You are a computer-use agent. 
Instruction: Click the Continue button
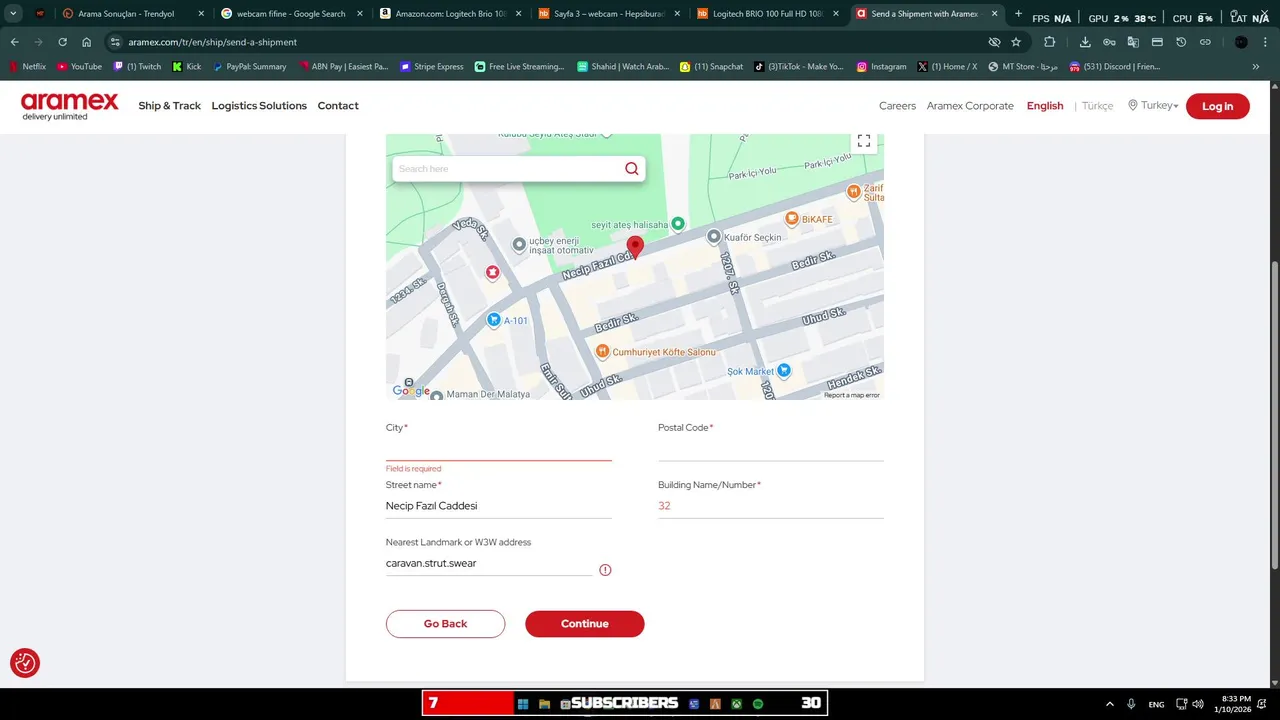tap(585, 624)
